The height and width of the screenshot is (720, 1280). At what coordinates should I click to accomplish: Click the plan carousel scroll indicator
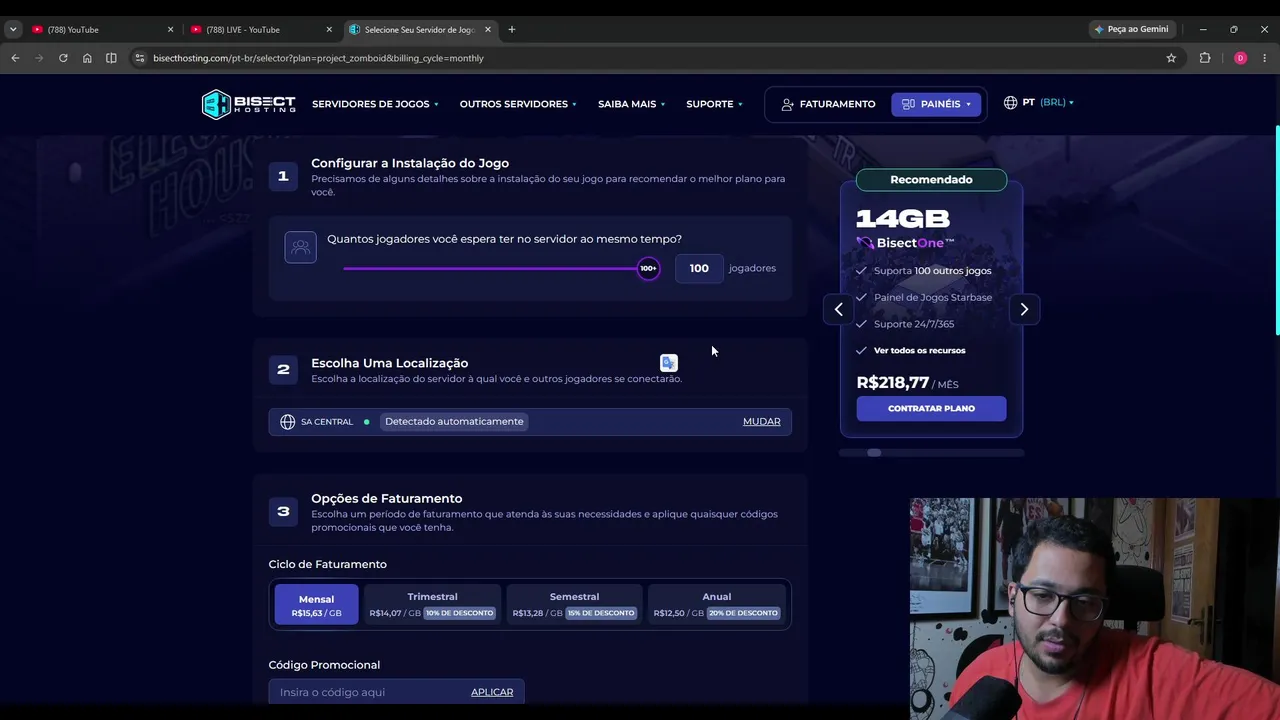pos(874,453)
